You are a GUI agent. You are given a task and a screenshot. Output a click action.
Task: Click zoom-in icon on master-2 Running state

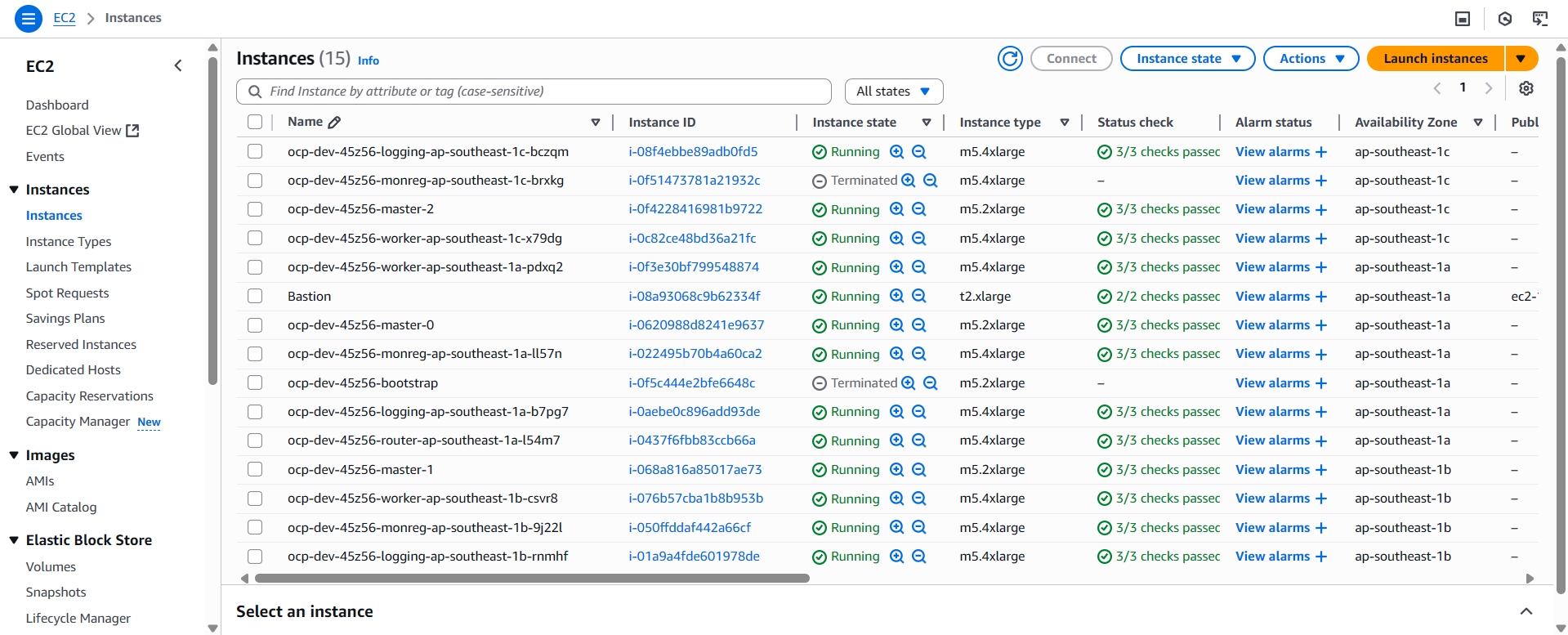coord(896,209)
